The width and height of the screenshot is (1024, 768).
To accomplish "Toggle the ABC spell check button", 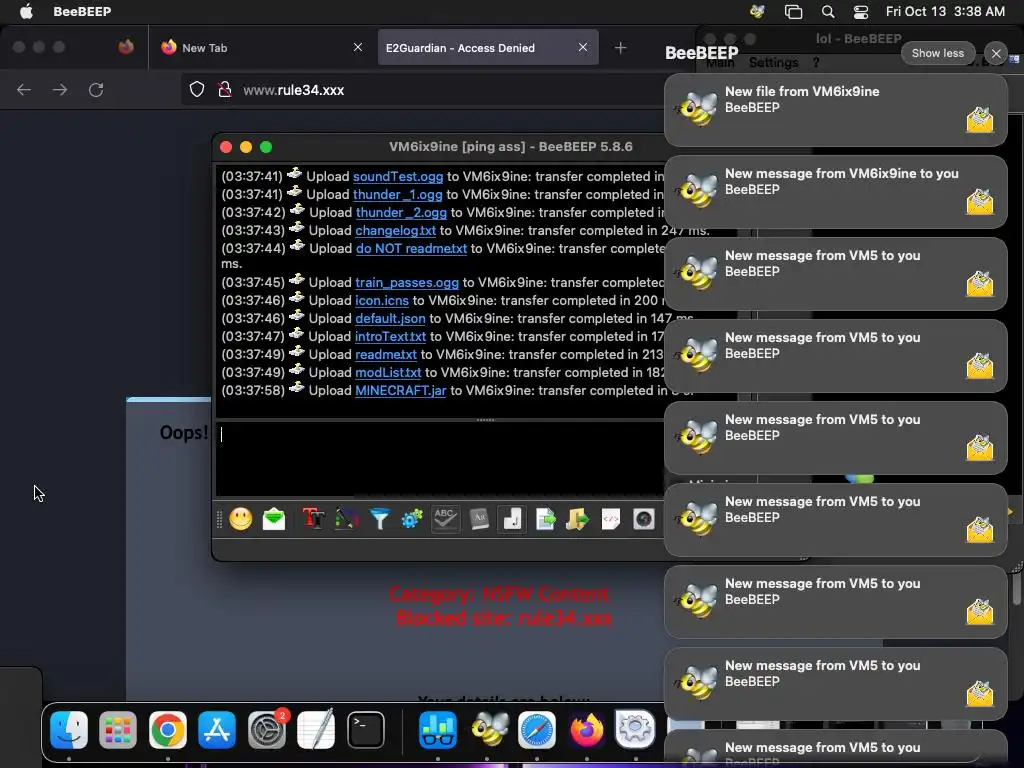I will click(x=445, y=519).
